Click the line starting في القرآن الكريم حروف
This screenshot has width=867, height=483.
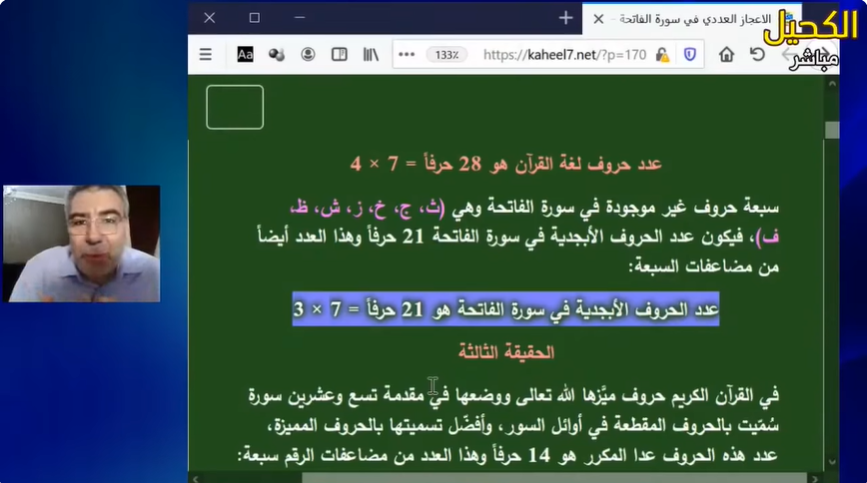tap(514, 395)
